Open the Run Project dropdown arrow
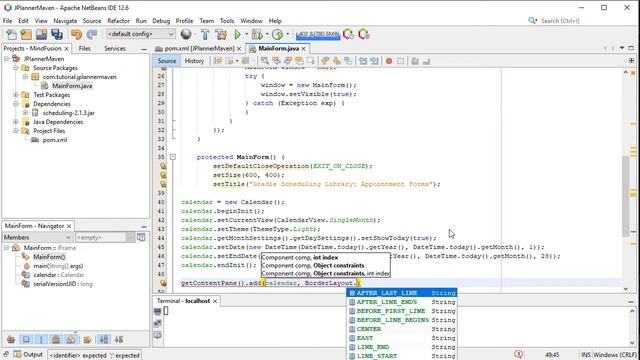640x360 pixels. [246, 34]
